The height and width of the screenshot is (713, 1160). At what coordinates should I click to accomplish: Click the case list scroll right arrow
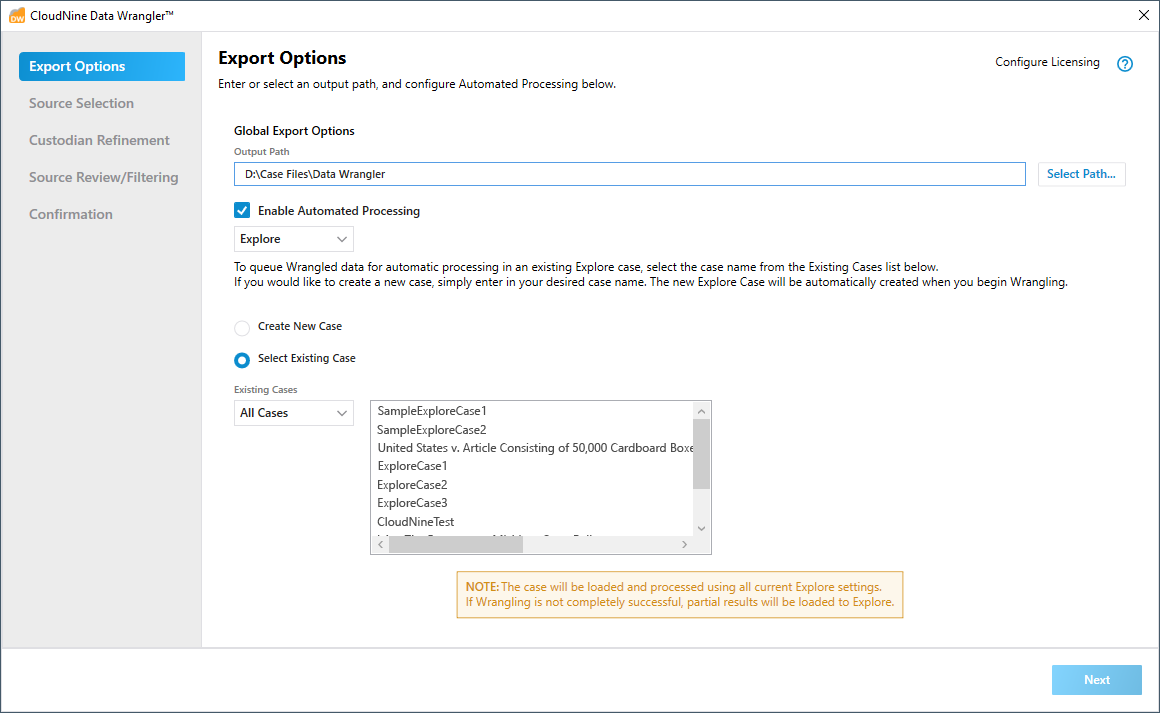[684, 544]
